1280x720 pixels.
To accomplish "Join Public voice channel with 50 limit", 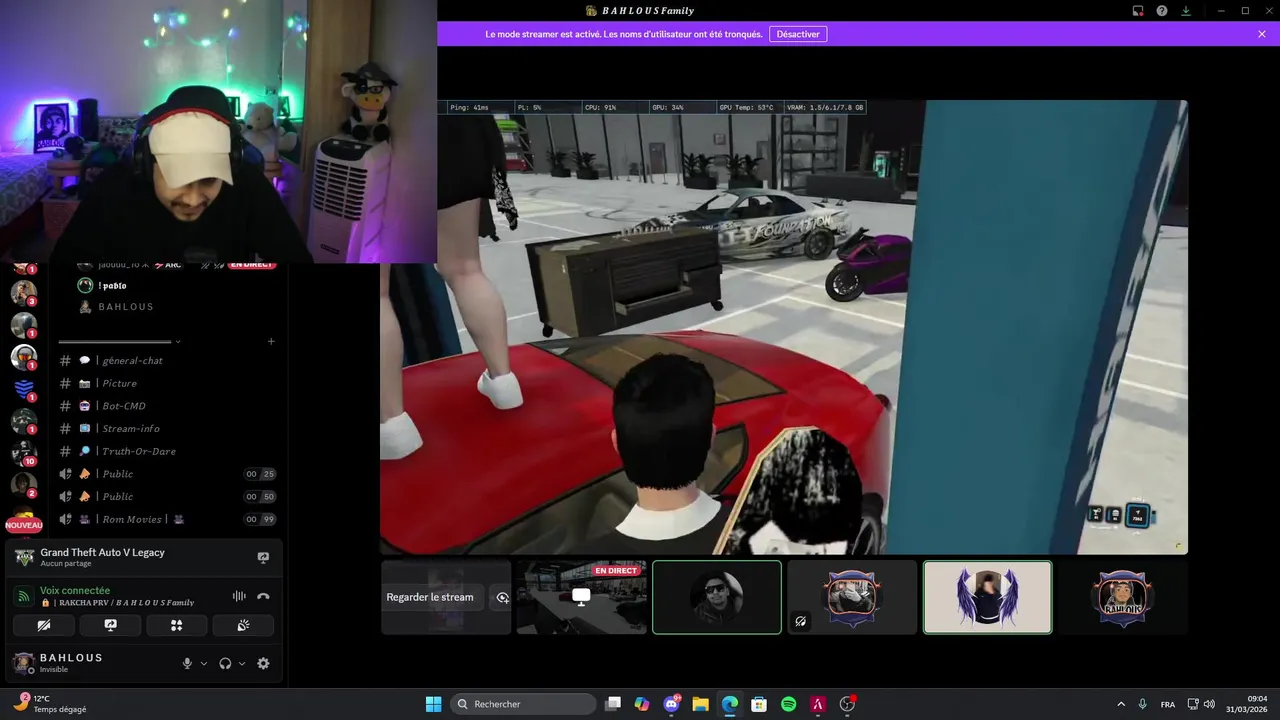I will point(165,496).
